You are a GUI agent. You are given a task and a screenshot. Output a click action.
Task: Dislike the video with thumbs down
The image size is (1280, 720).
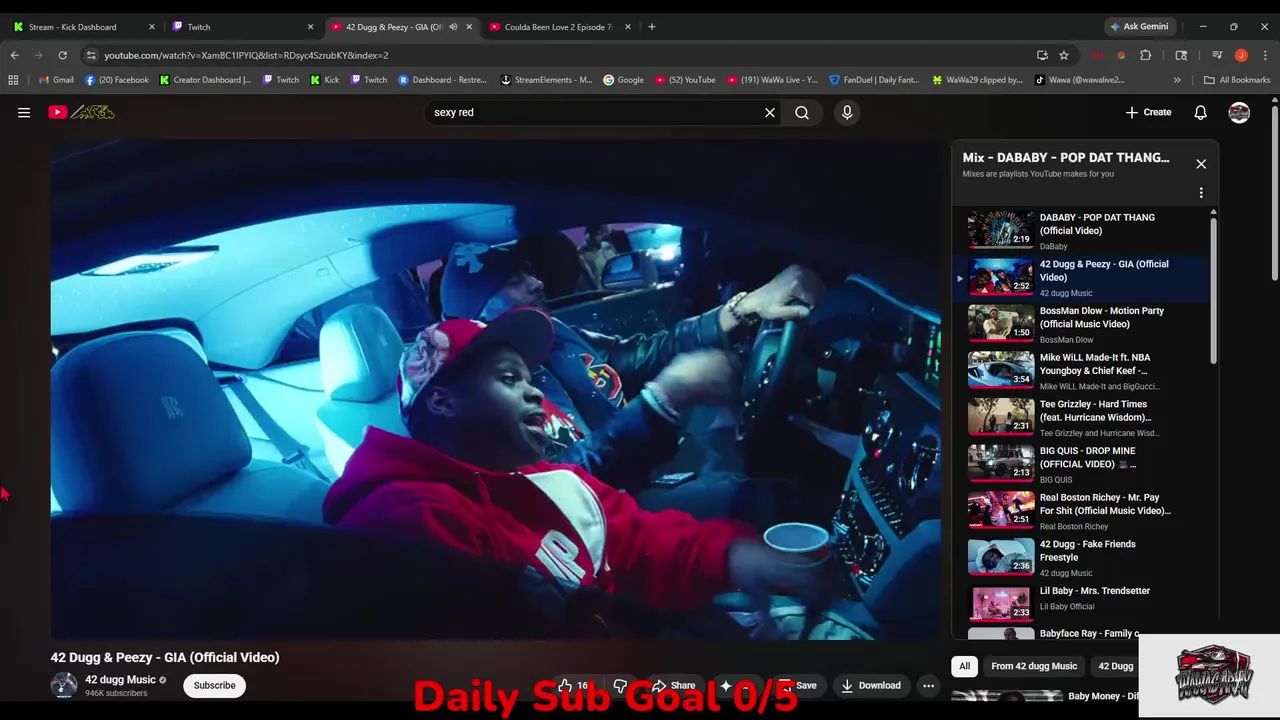[620, 685]
